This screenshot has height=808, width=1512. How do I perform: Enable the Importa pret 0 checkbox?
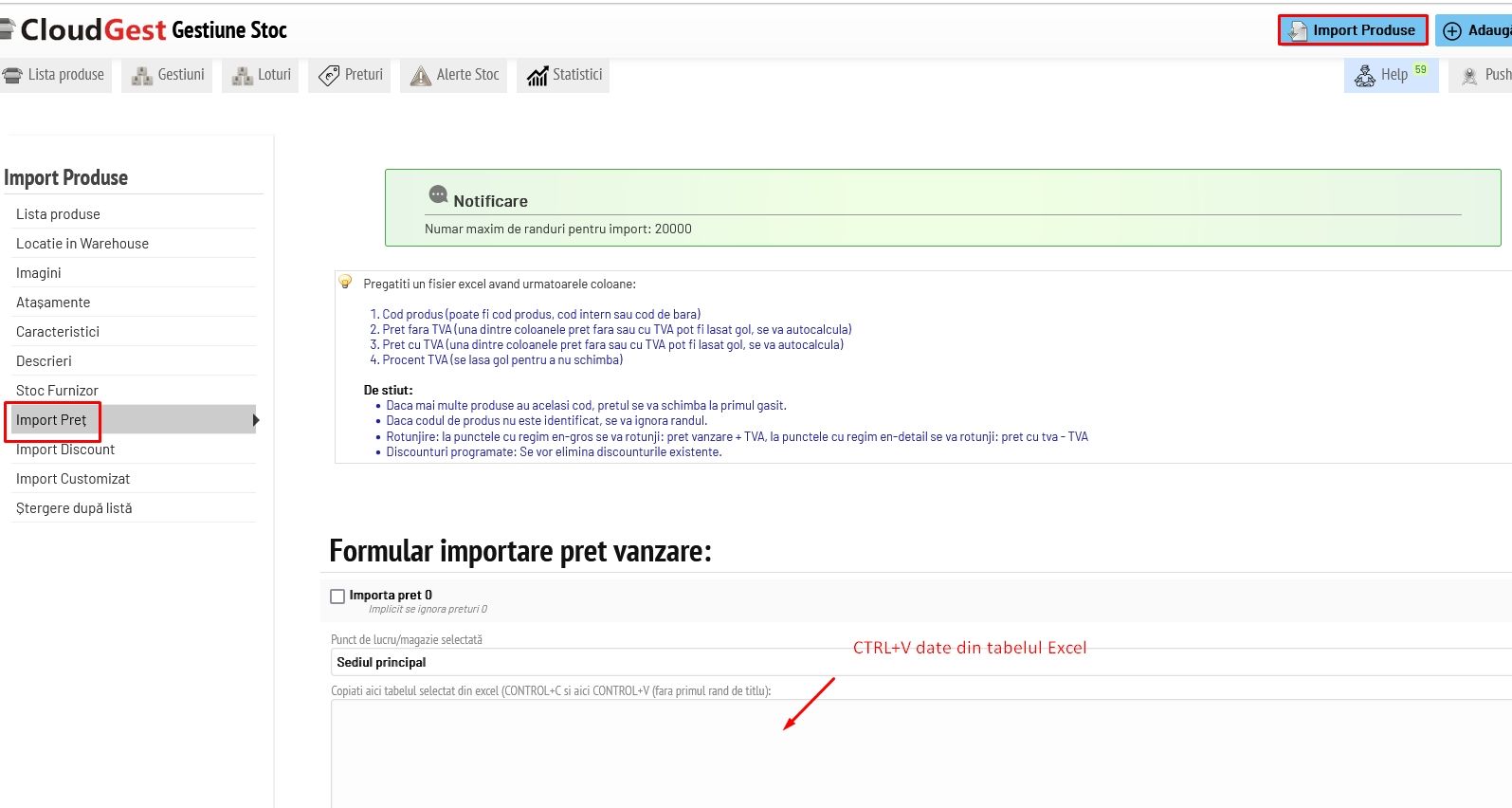pos(337,597)
